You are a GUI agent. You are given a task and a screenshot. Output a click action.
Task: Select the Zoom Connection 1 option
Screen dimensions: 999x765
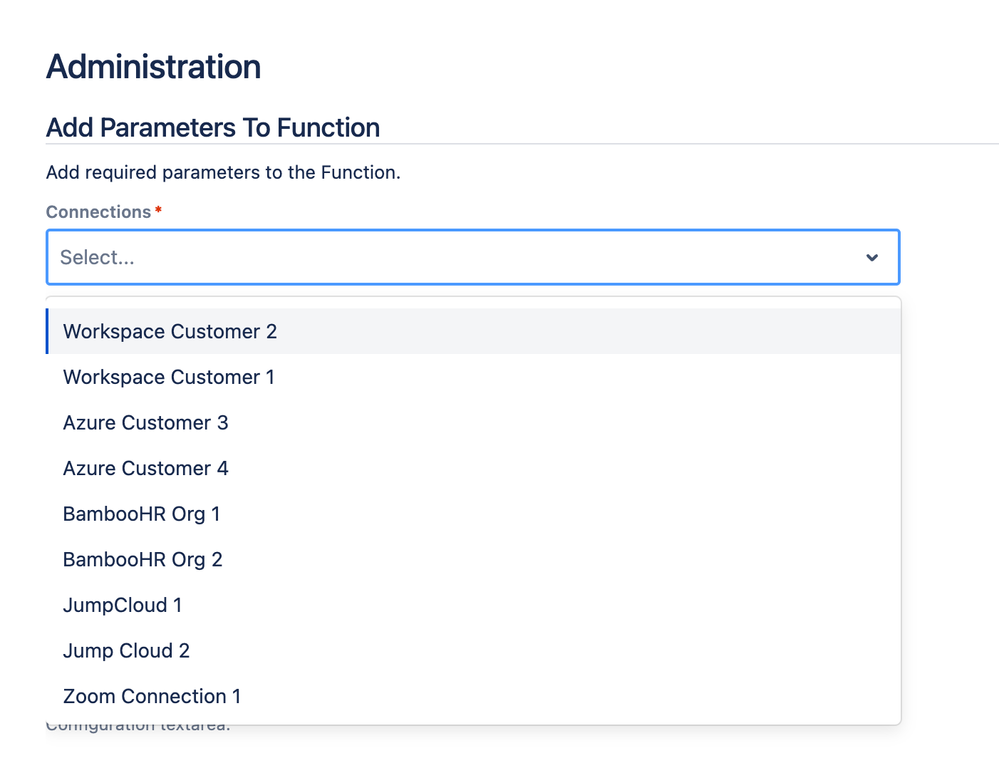pos(151,696)
